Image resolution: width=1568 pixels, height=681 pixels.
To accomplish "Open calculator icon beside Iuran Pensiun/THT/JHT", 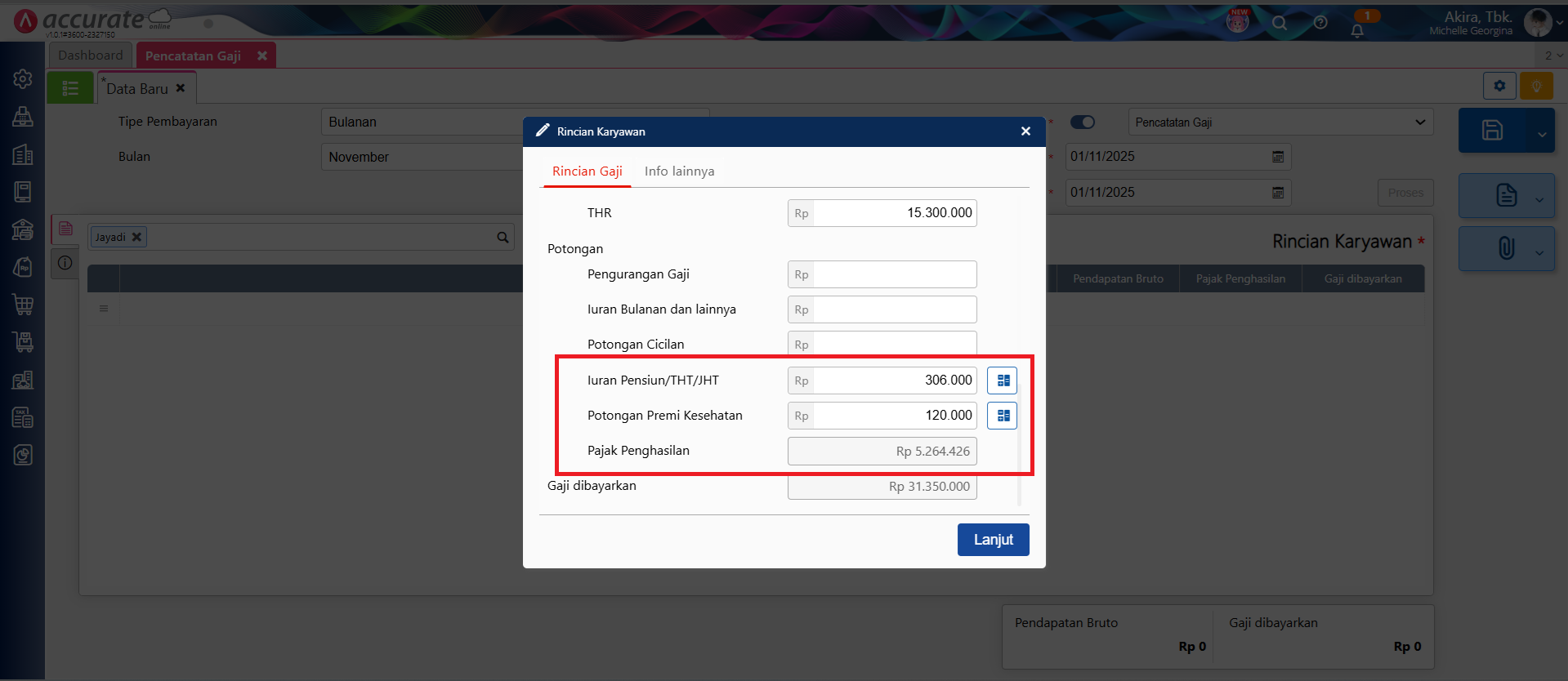I will click(x=1002, y=381).
